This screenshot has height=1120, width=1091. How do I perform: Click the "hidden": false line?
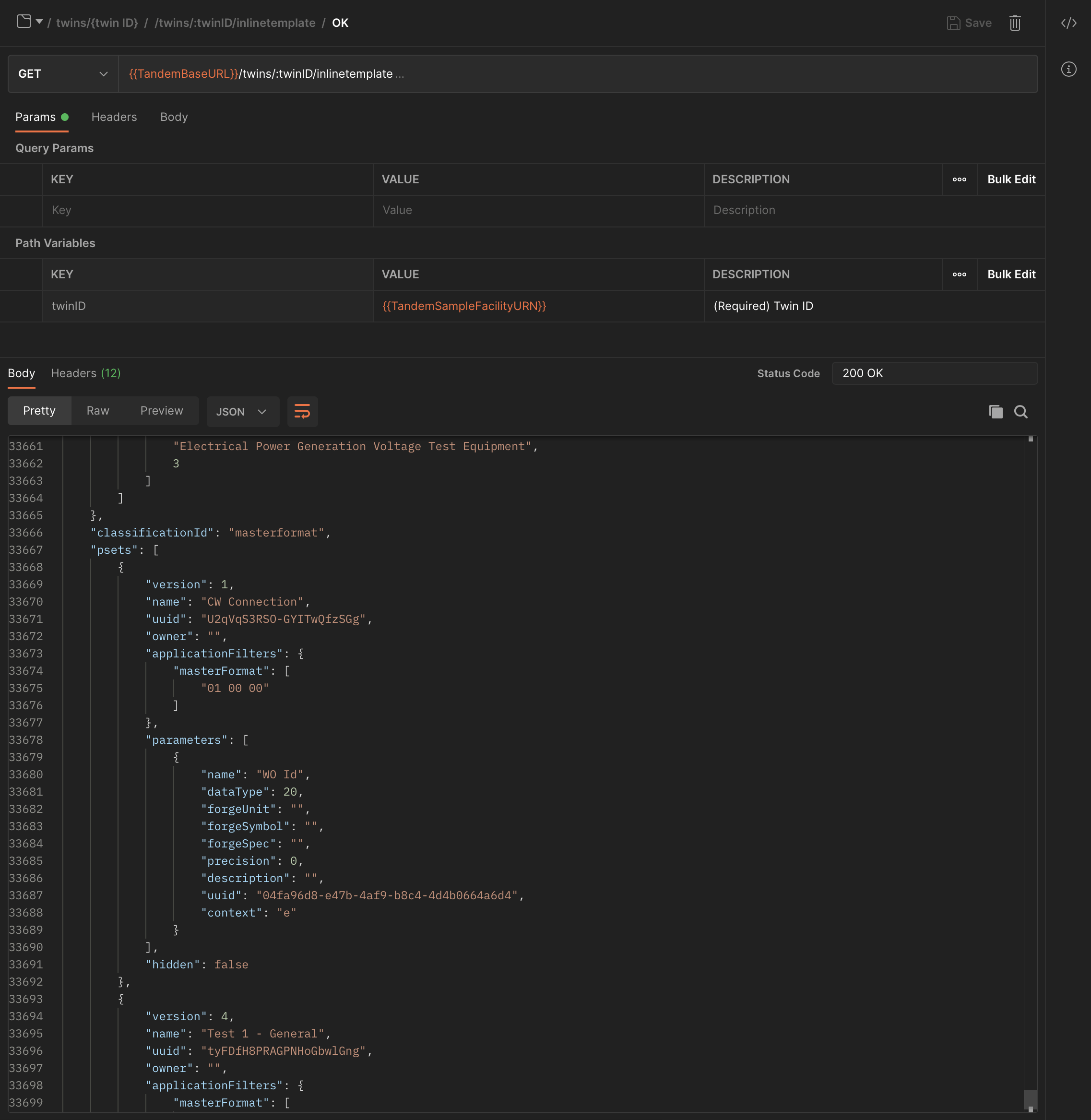197,965
